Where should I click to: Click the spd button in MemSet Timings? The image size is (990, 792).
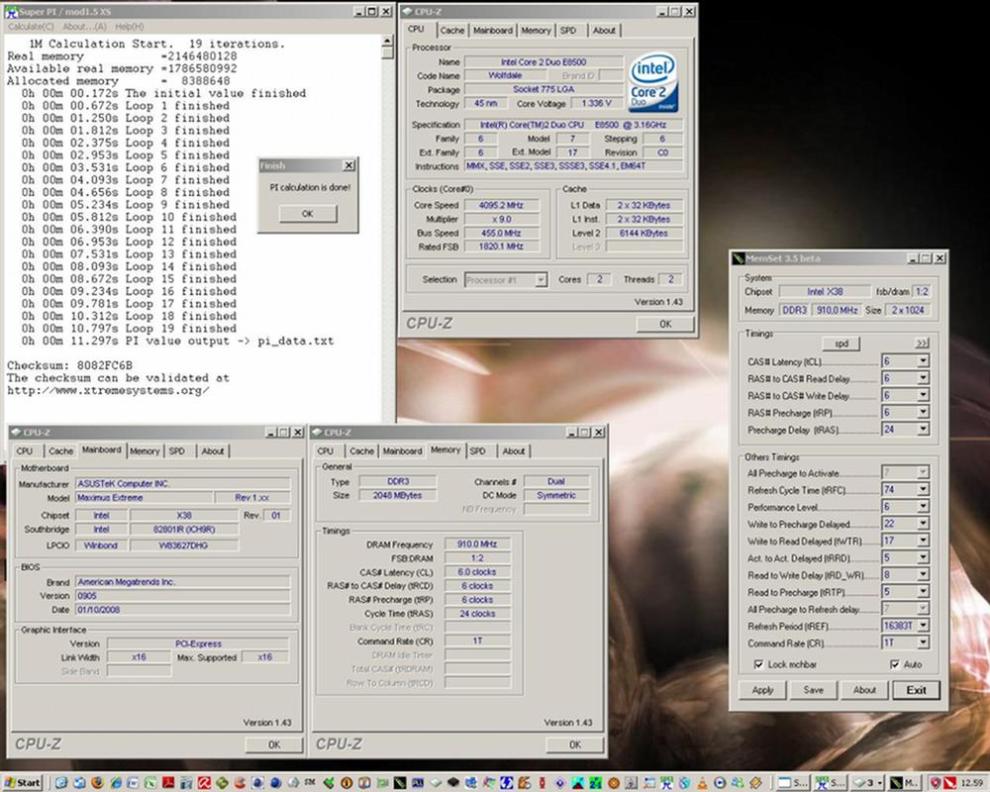click(841, 343)
